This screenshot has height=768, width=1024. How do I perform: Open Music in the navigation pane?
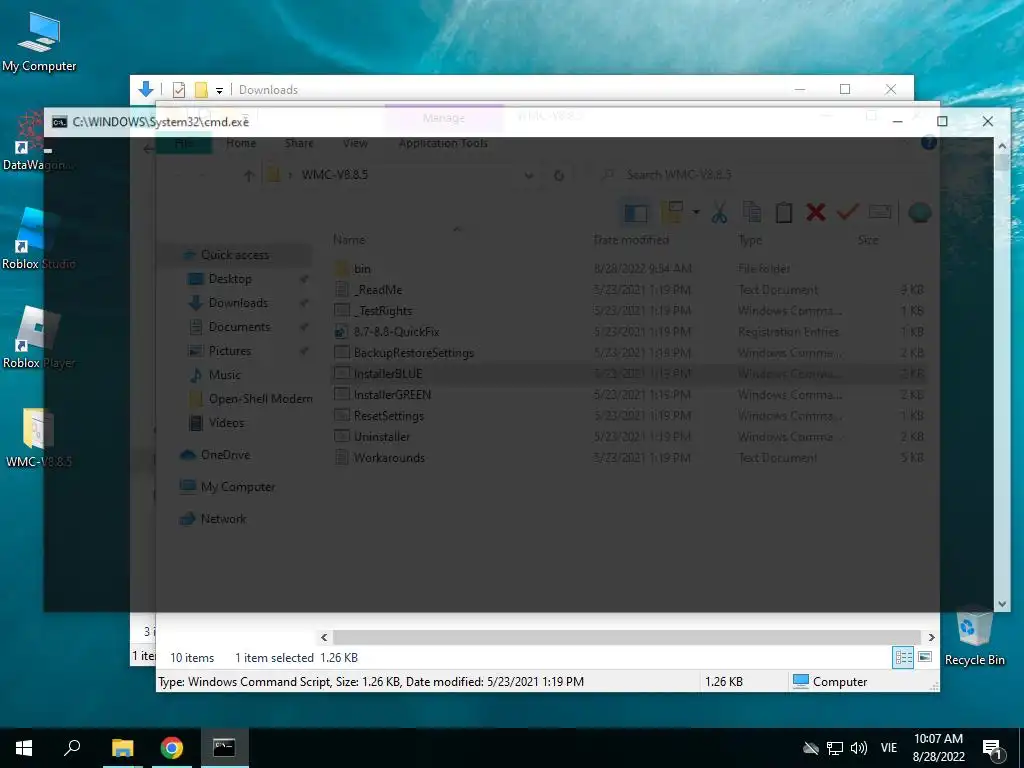tap(225, 375)
